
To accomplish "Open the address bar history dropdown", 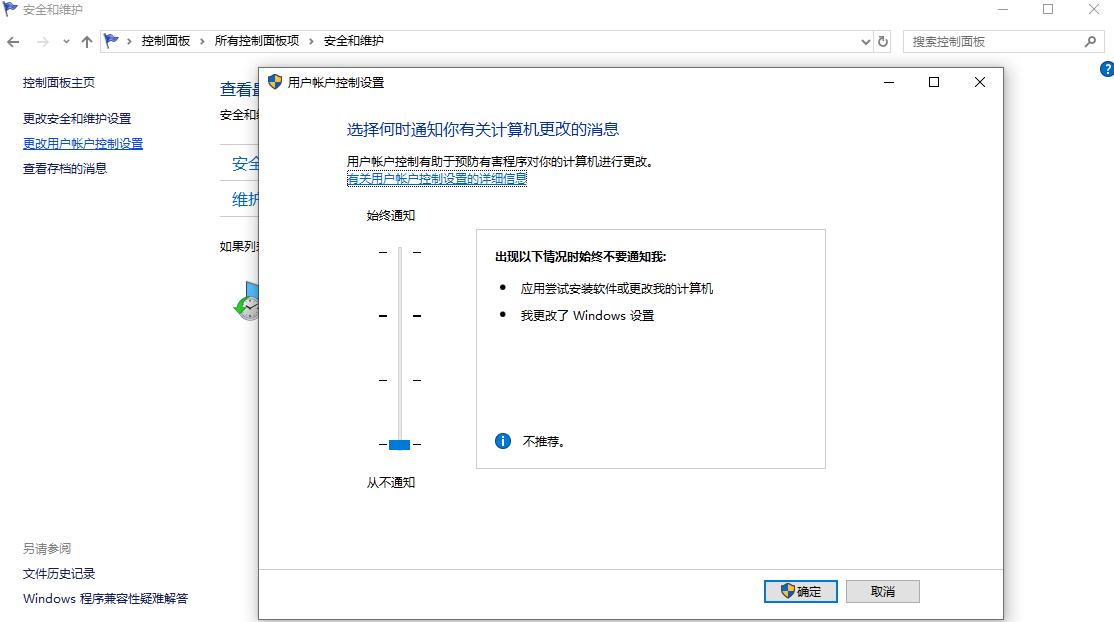I will tap(865, 42).
